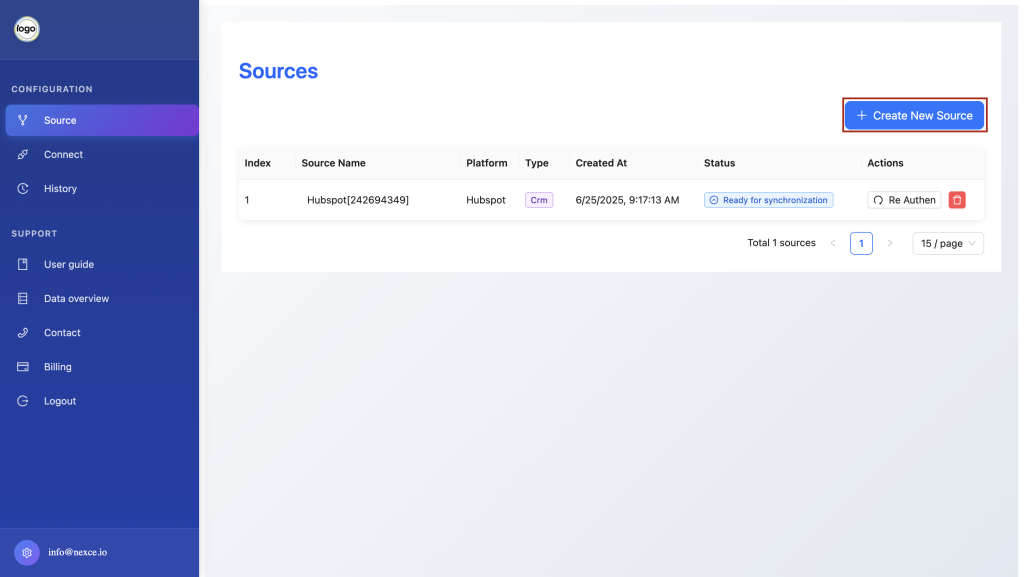Click the Source fork icon in sidebar
Viewport: 1024px width, 577px height.
tap(23, 120)
